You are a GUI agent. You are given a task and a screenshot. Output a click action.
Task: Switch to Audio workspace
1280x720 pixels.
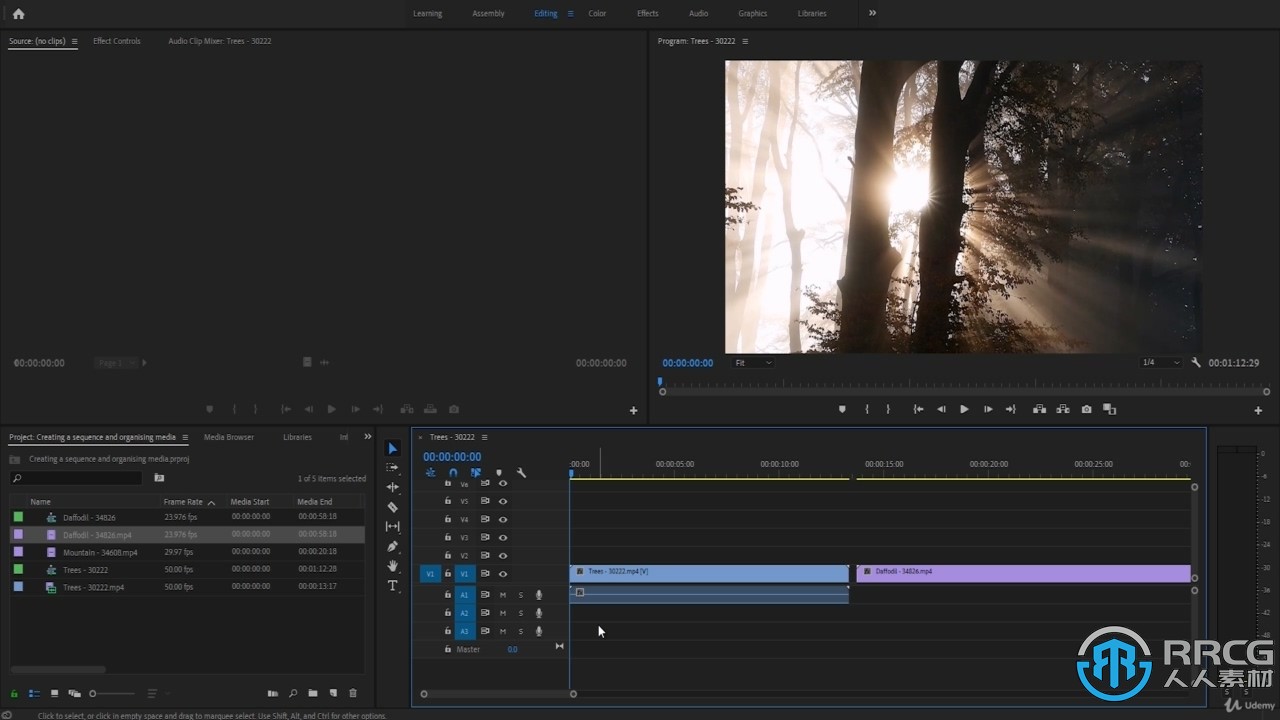pyautogui.click(x=699, y=14)
